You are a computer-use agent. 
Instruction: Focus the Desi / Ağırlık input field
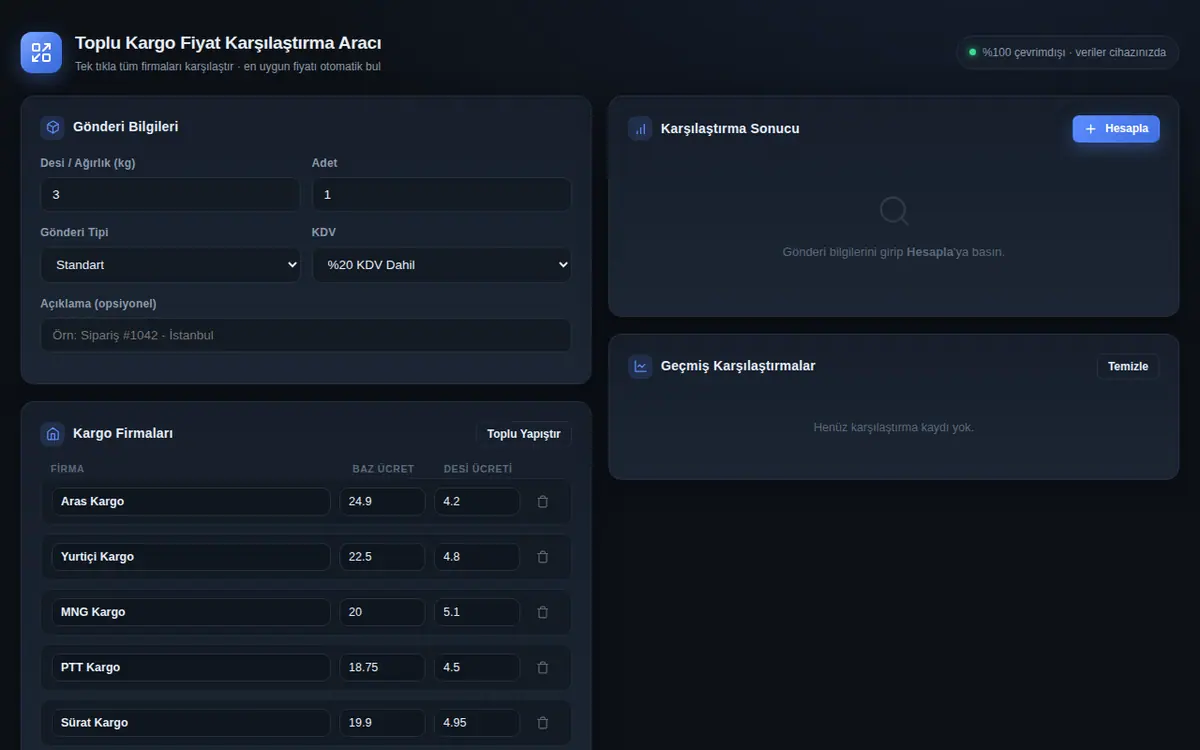tap(170, 195)
